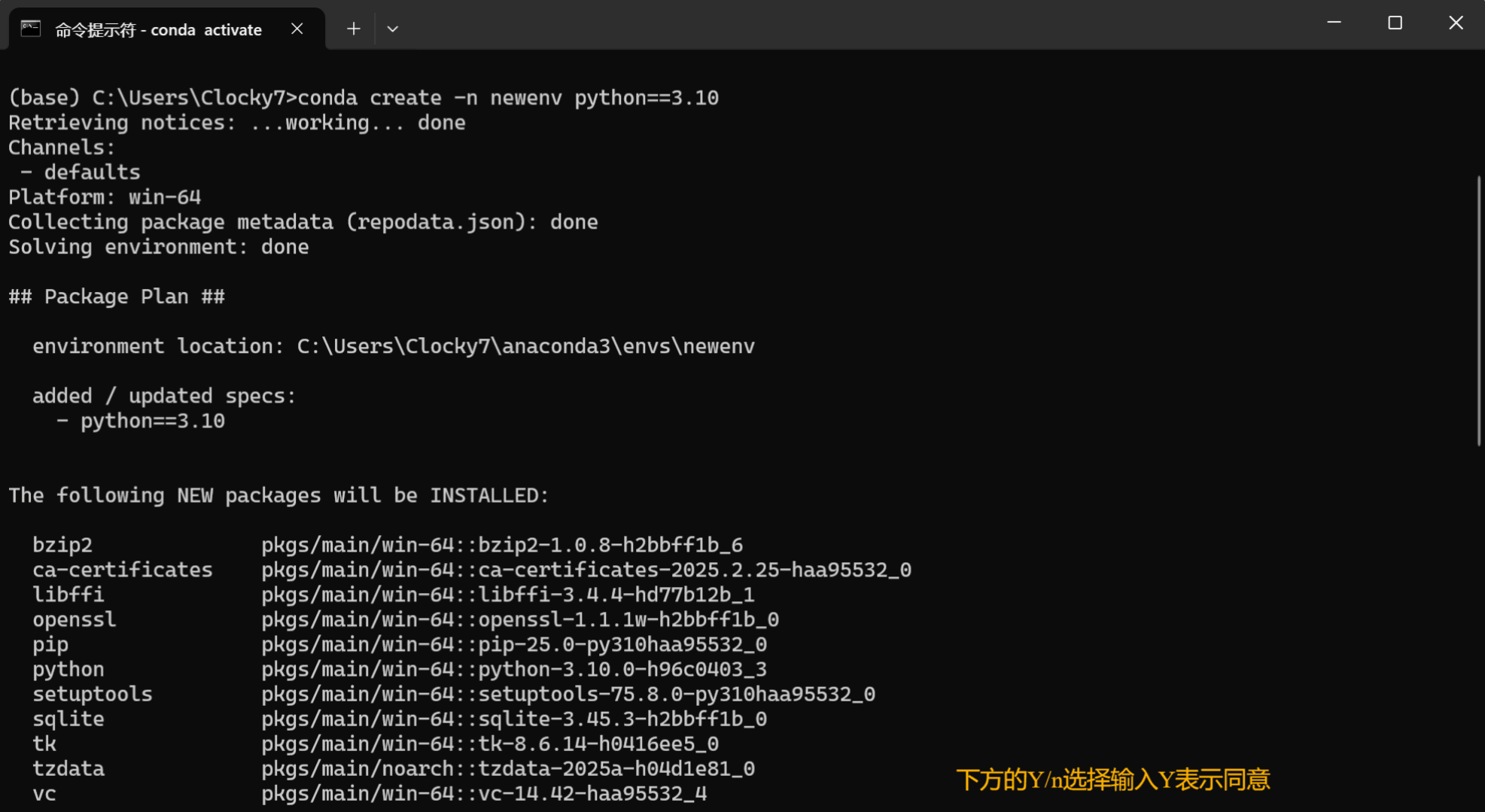1485x812 pixels.
Task: Click the vertical scrollbar thumb
Action: coord(1478,309)
